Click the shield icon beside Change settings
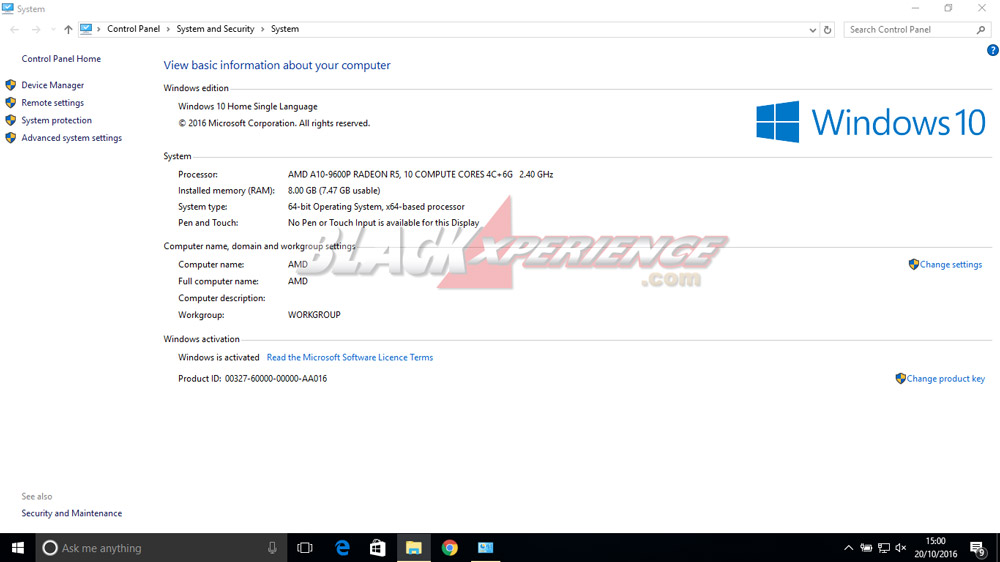The width and height of the screenshot is (1000, 562). coord(913,264)
